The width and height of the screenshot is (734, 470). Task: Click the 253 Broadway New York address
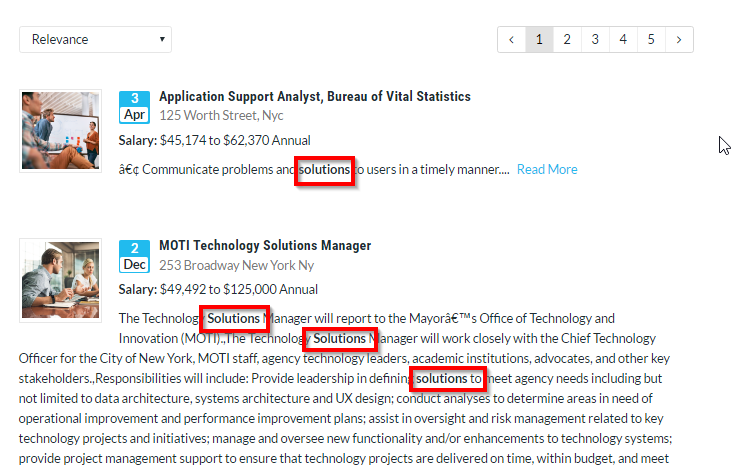point(236,265)
